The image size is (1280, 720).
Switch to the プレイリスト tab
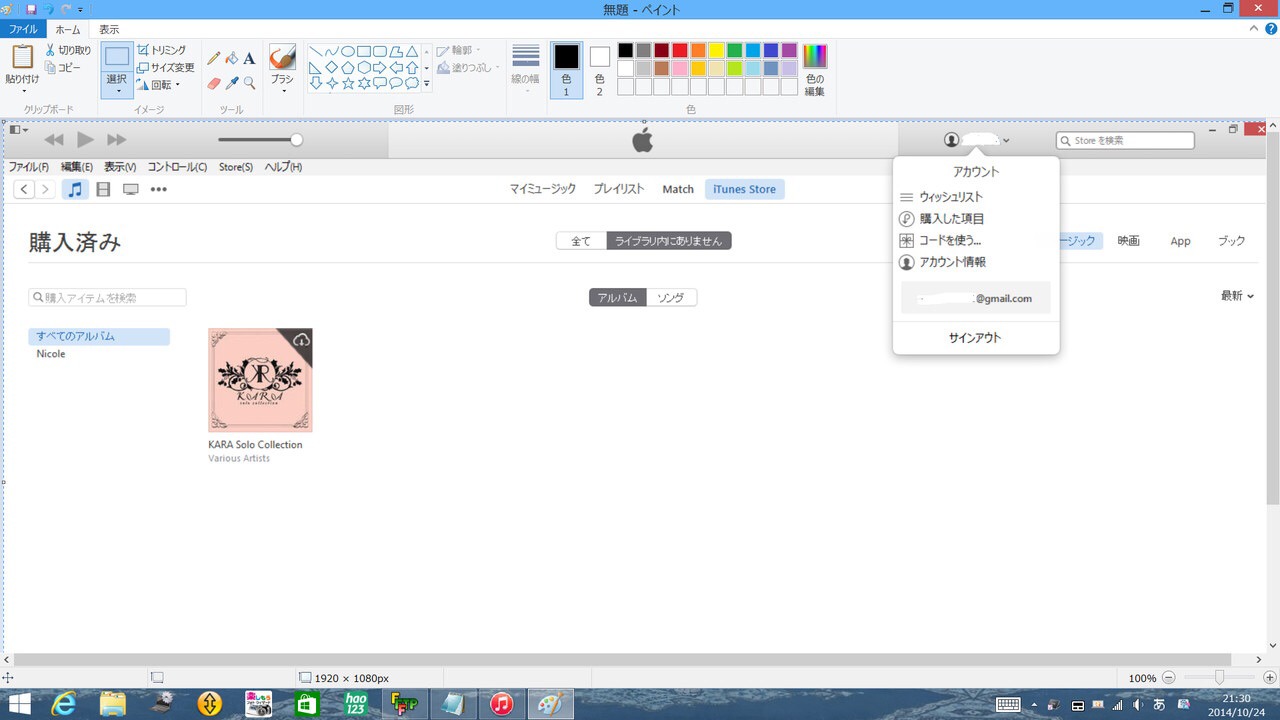(x=619, y=189)
